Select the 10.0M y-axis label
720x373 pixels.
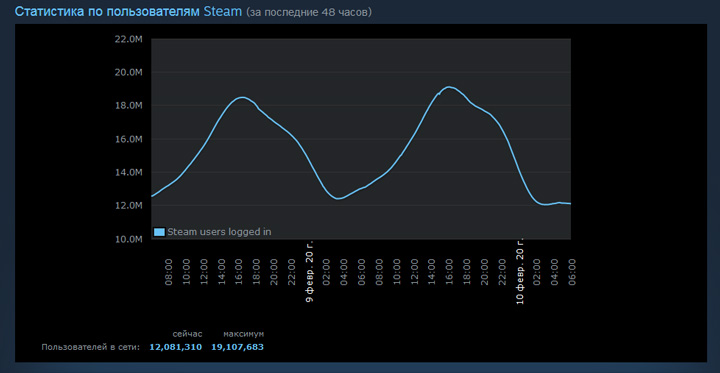[x=129, y=239]
